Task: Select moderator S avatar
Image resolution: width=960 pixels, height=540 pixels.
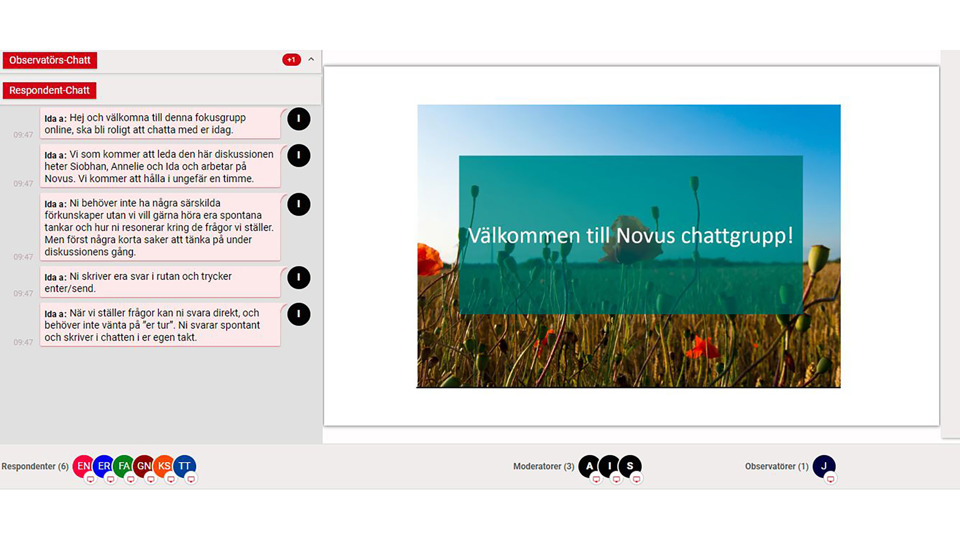Action: pos(630,466)
